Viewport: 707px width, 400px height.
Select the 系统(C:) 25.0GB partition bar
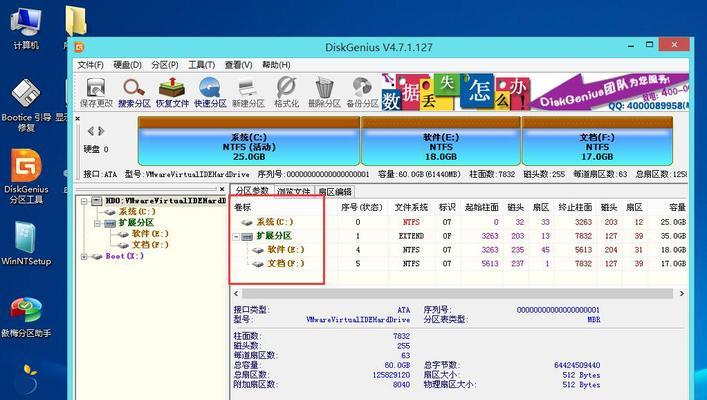(248, 141)
